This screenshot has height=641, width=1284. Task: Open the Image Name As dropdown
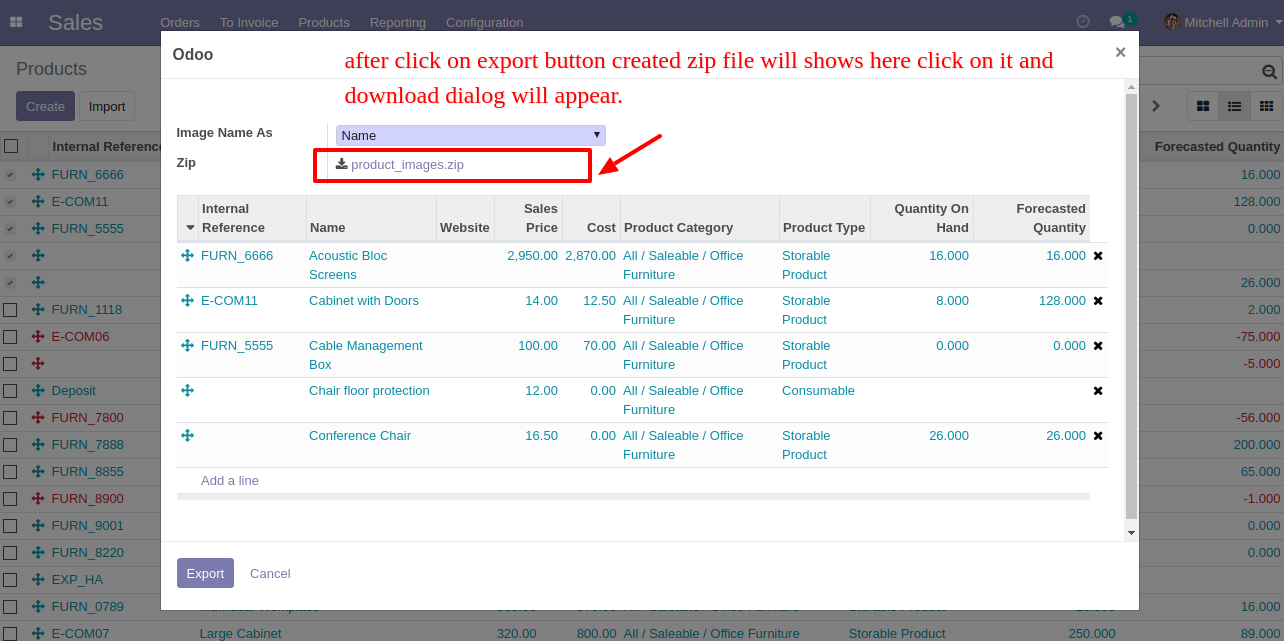point(471,135)
